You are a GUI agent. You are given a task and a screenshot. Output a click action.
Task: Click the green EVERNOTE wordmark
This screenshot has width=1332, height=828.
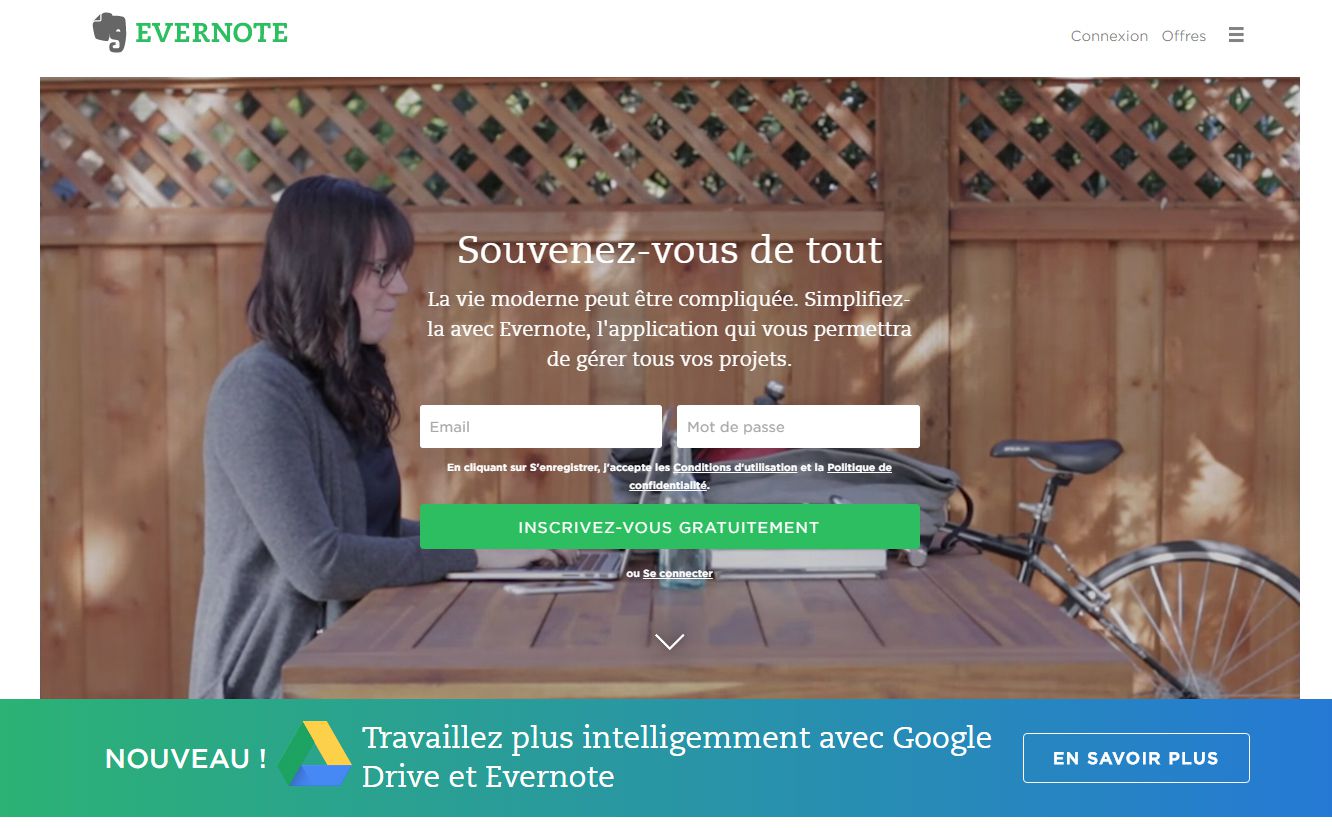(211, 34)
